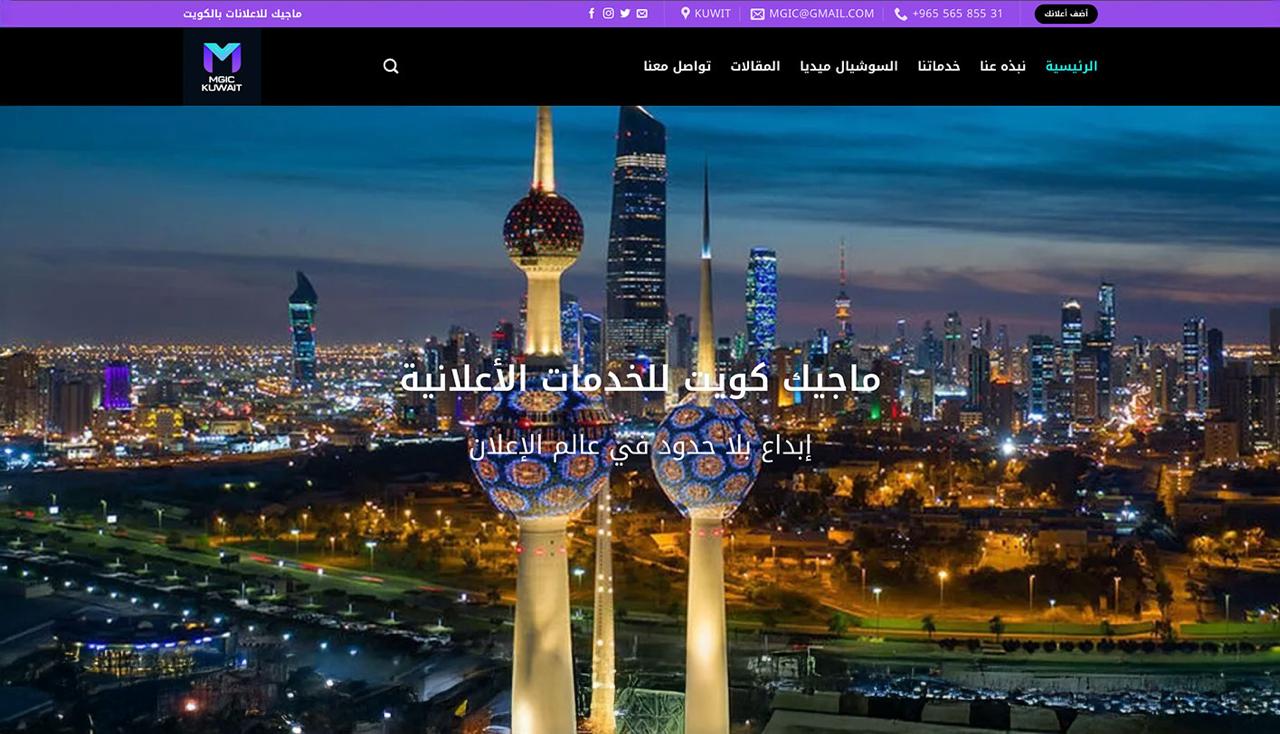
Task: Open the السوشيال ميديا navigation item
Action: pos(850,66)
